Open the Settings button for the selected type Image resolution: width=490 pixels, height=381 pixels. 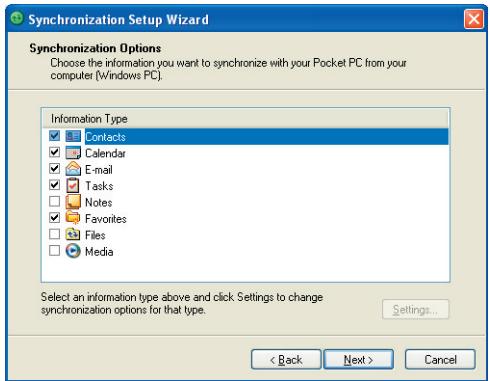click(416, 309)
